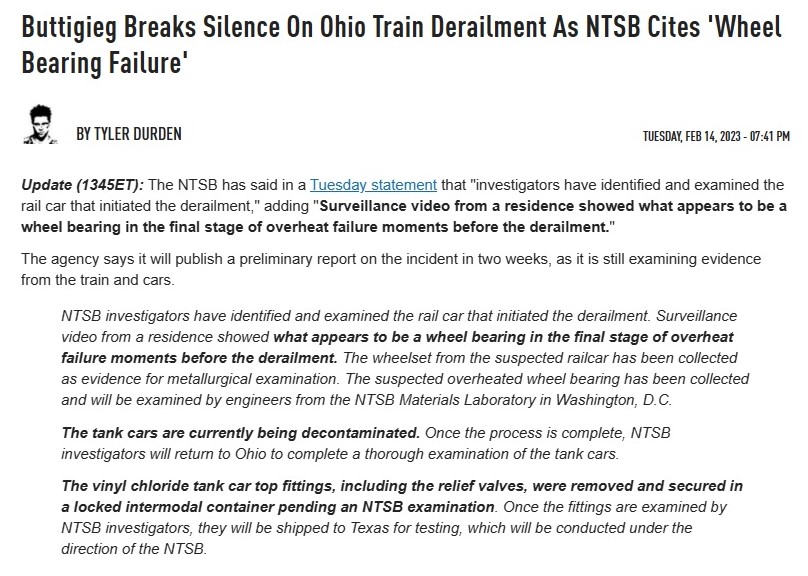Click the Tuesday, Feb 14, 2023 timestamp
Image resolution: width=808 pixels, height=576 pixels.
point(716,136)
